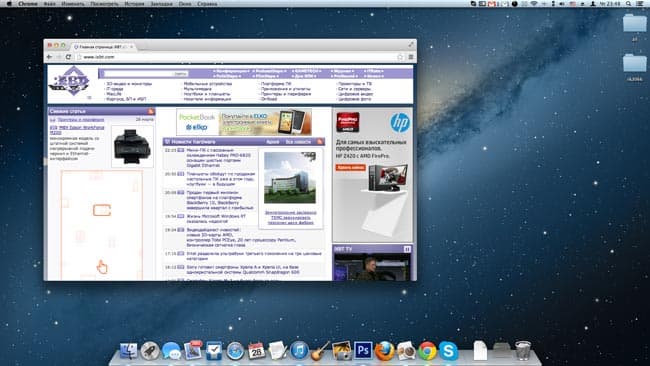Viewport: 650px width, 366px height.
Task: Click the iXBT TV video thumbnail
Action: click(x=372, y=267)
